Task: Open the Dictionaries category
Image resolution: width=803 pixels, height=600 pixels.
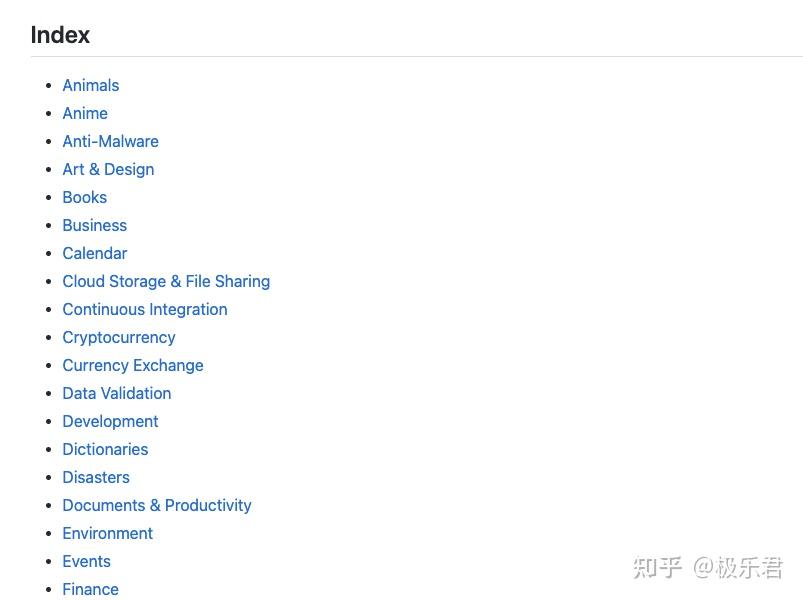Action: click(x=105, y=449)
